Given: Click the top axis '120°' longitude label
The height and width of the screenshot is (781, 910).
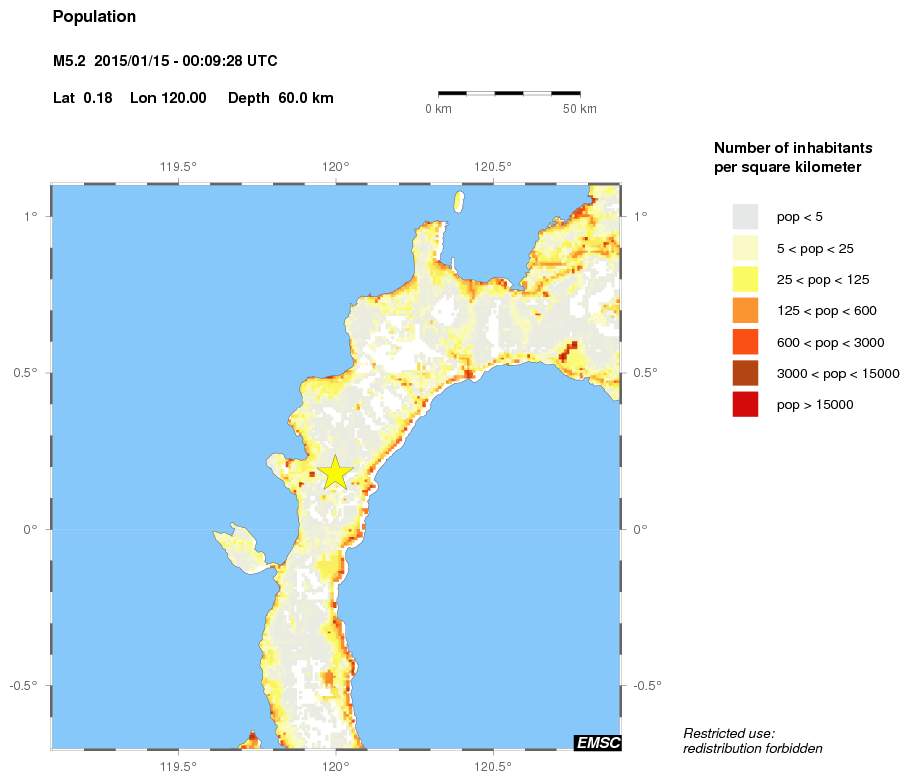Looking at the screenshot, I should tap(335, 166).
